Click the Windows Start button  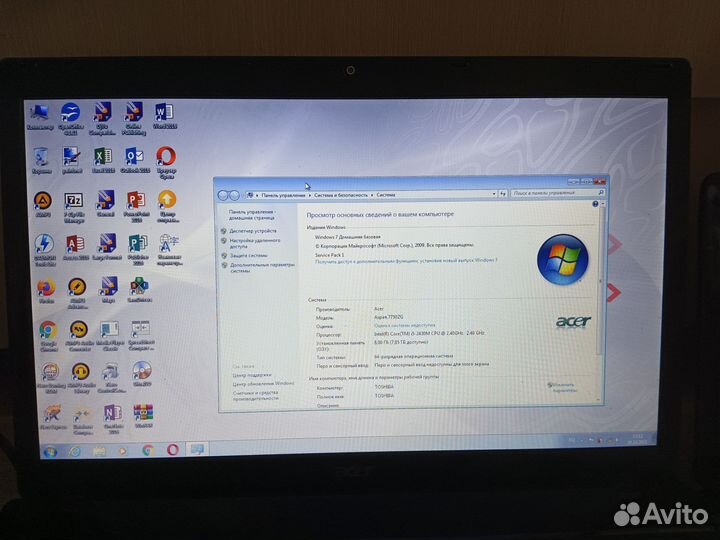[50, 452]
